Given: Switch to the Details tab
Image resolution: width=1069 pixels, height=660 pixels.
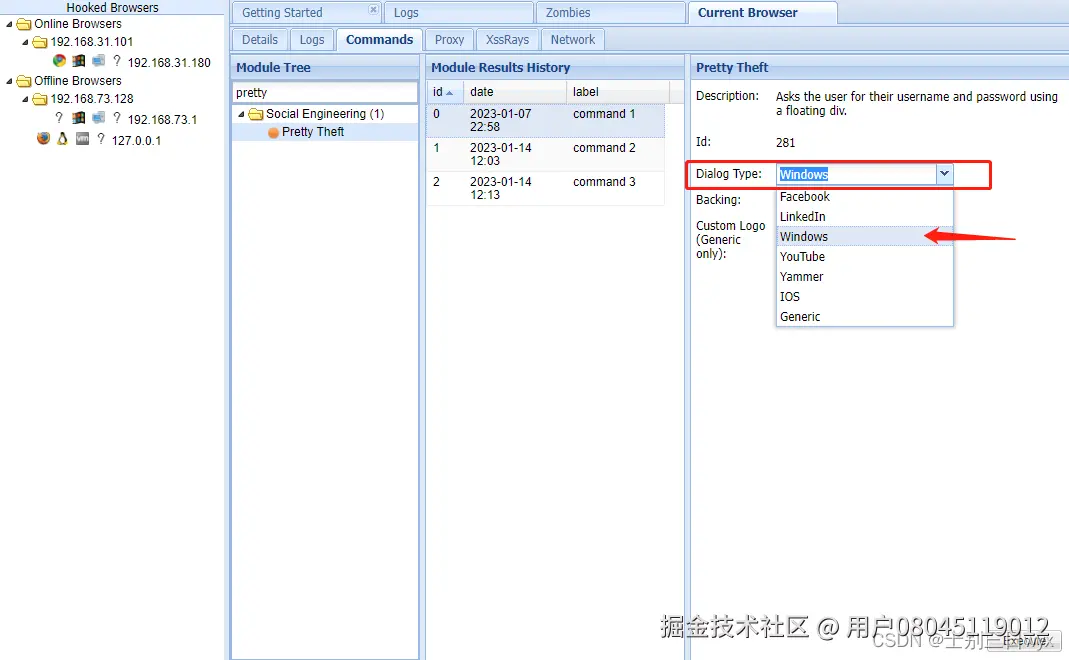Looking at the screenshot, I should pos(260,40).
